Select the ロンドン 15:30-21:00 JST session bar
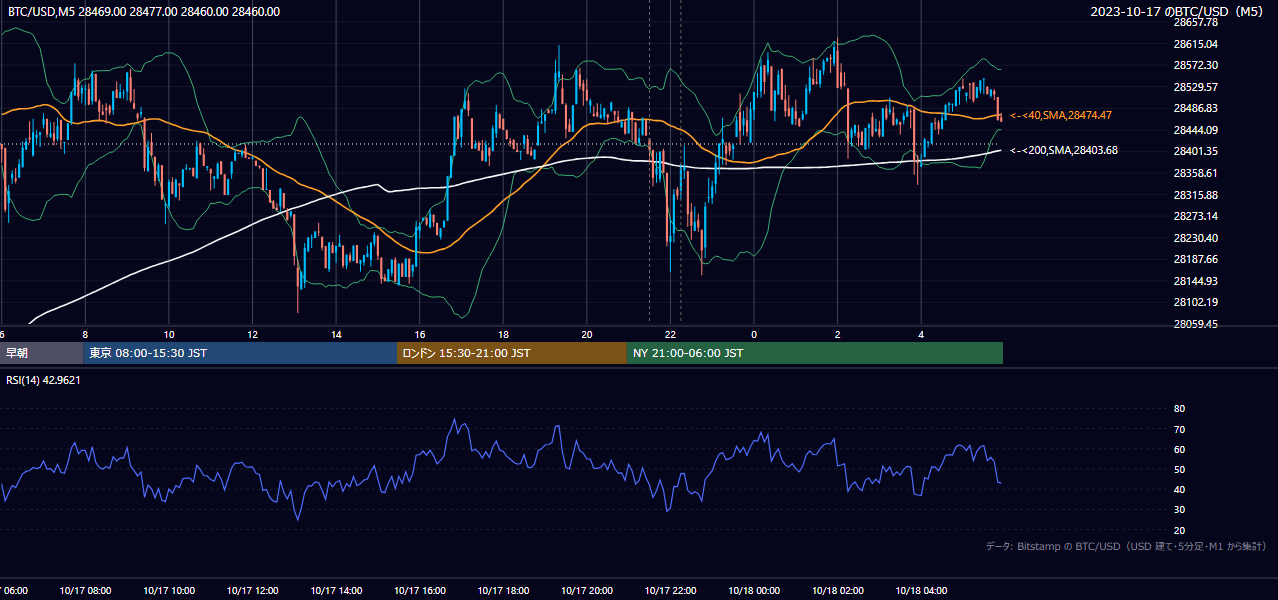This screenshot has width=1278, height=600. [512, 353]
